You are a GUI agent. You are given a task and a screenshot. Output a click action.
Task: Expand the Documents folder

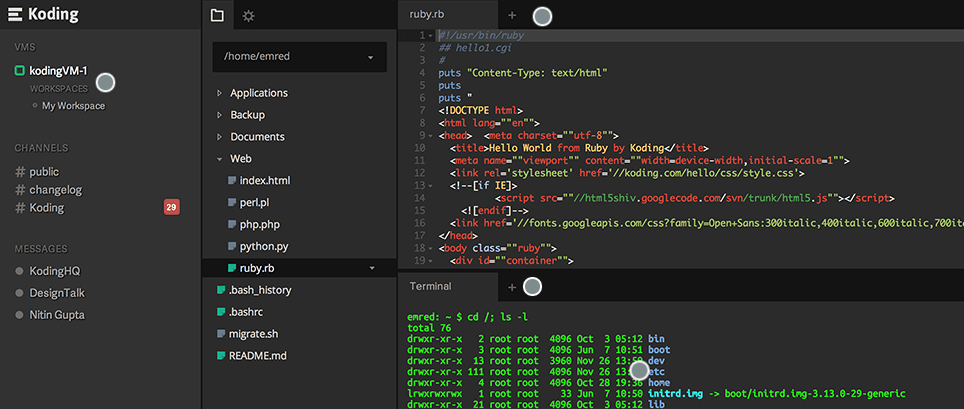coord(220,137)
